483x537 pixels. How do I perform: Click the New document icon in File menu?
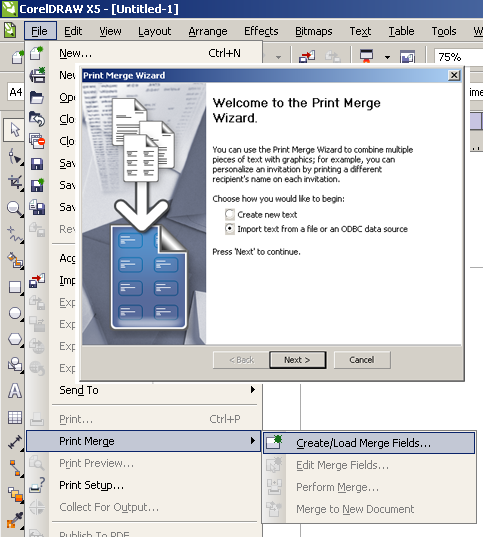(37, 53)
